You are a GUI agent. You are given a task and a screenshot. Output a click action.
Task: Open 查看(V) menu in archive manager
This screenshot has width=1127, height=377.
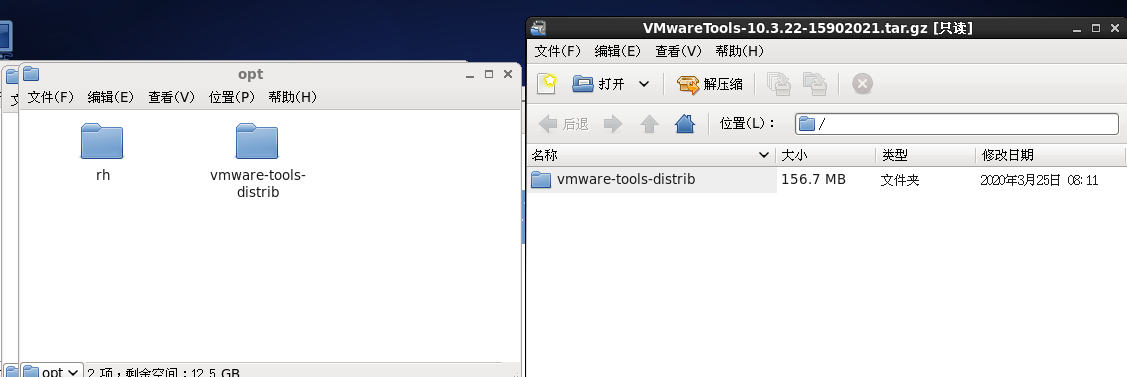click(678, 51)
